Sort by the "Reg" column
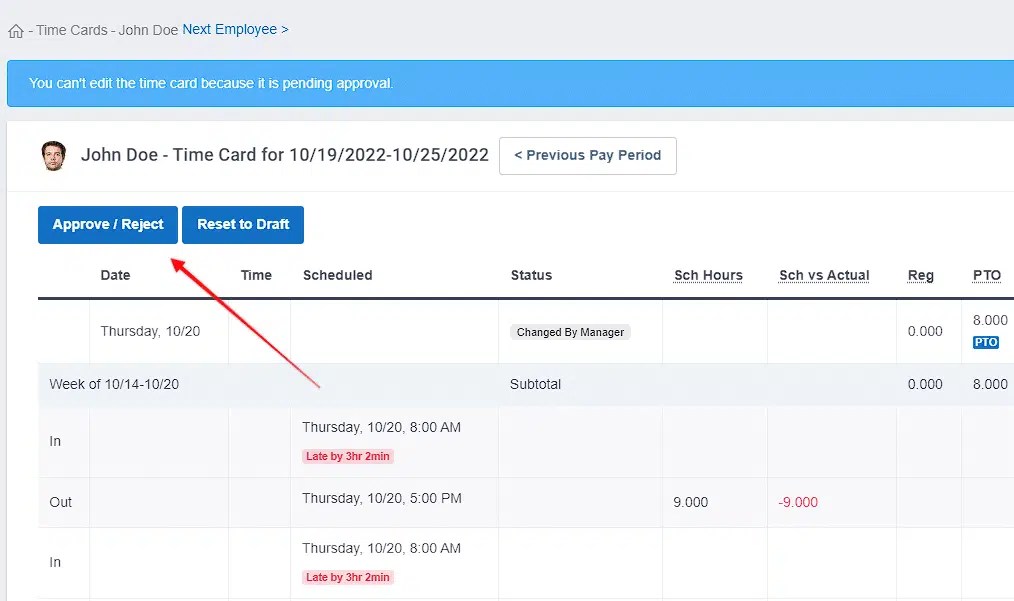This screenshot has width=1014, height=601. tap(920, 275)
